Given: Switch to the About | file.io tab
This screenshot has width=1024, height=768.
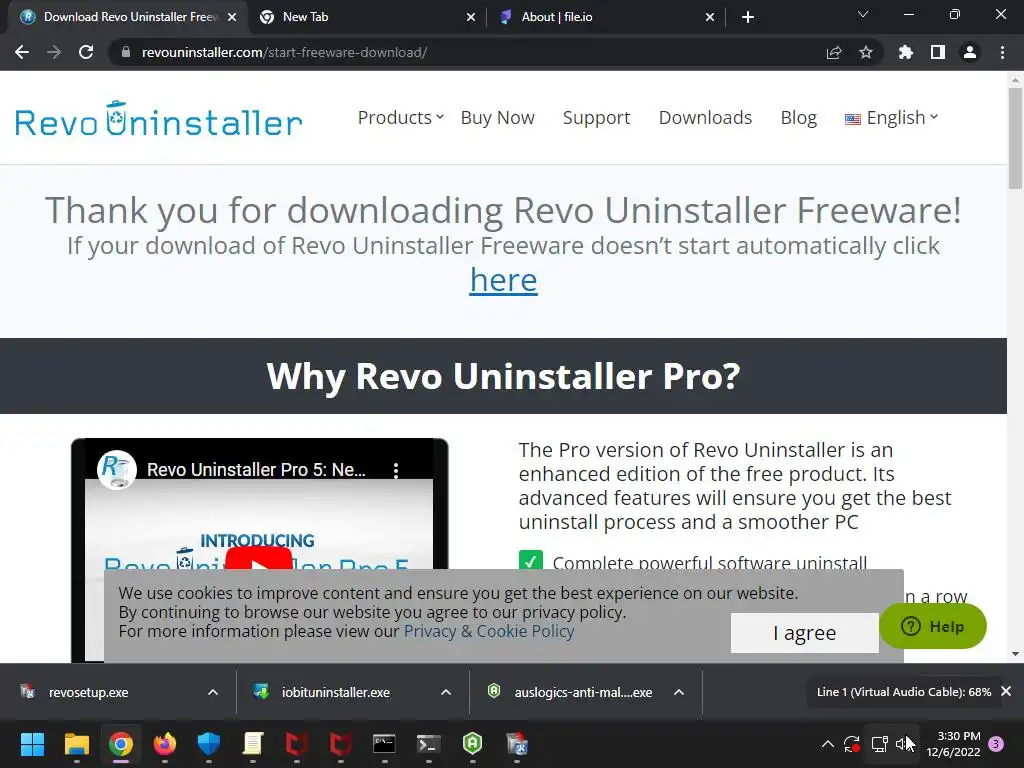Looking at the screenshot, I should pos(606,17).
